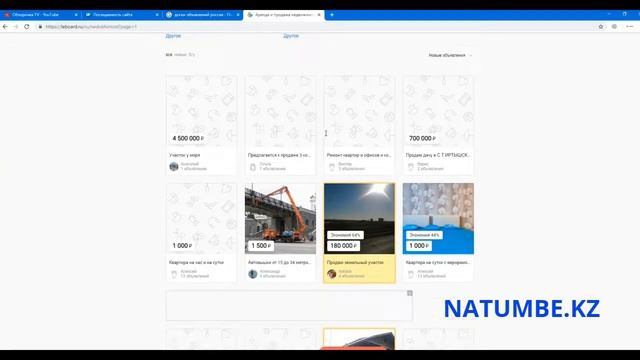
Task: Click the seller phone icon on Предлагается к продаже card
Action: point(253,167)
